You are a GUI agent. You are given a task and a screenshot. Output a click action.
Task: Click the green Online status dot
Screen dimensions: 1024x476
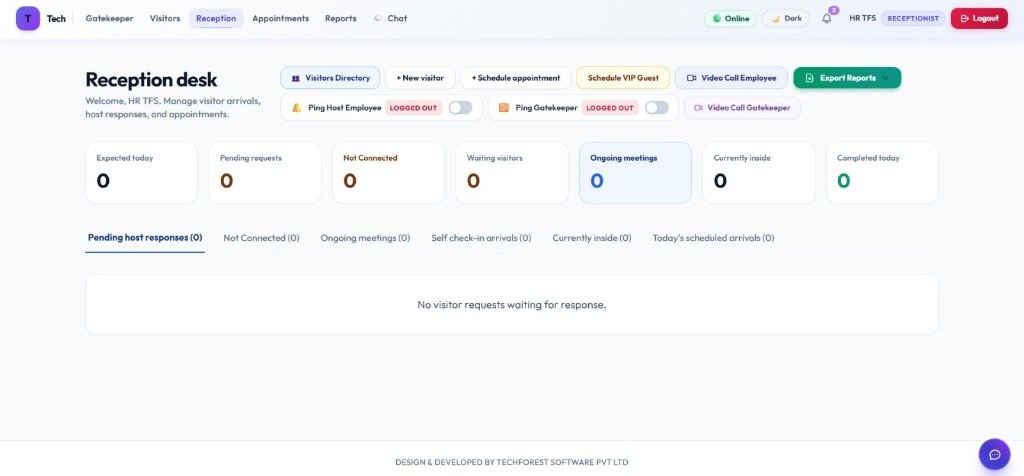tap(716, 18)
